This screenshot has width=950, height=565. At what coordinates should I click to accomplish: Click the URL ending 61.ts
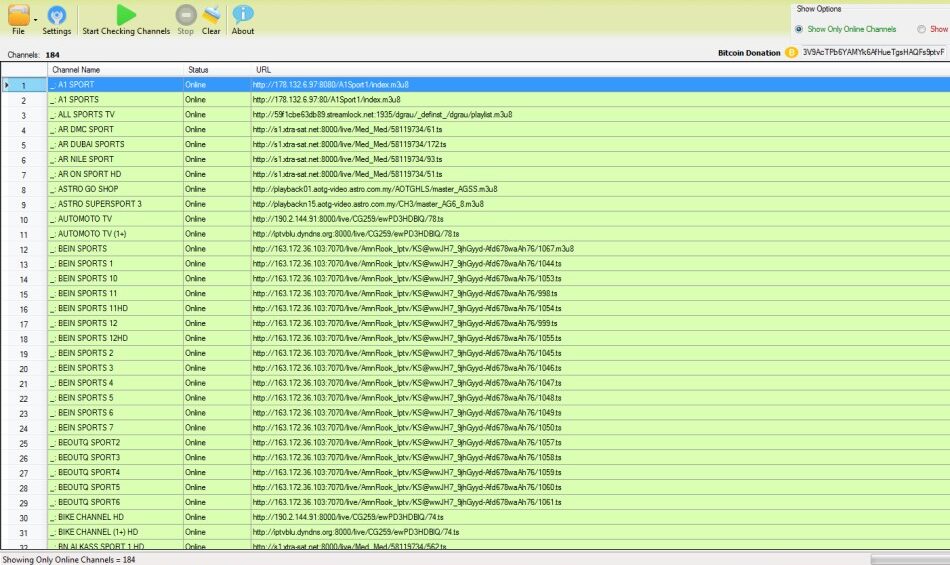tap(347, 129)
